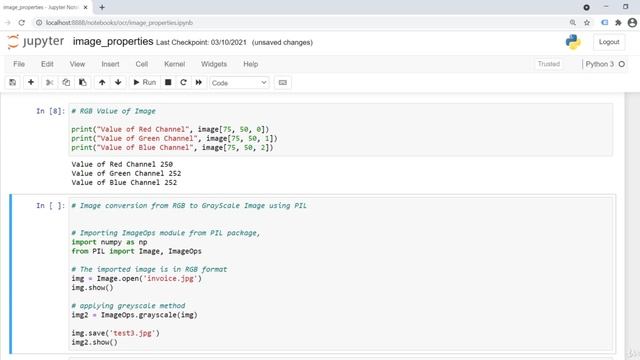Insert cell below with plus icon

click(x=31, y=82)
